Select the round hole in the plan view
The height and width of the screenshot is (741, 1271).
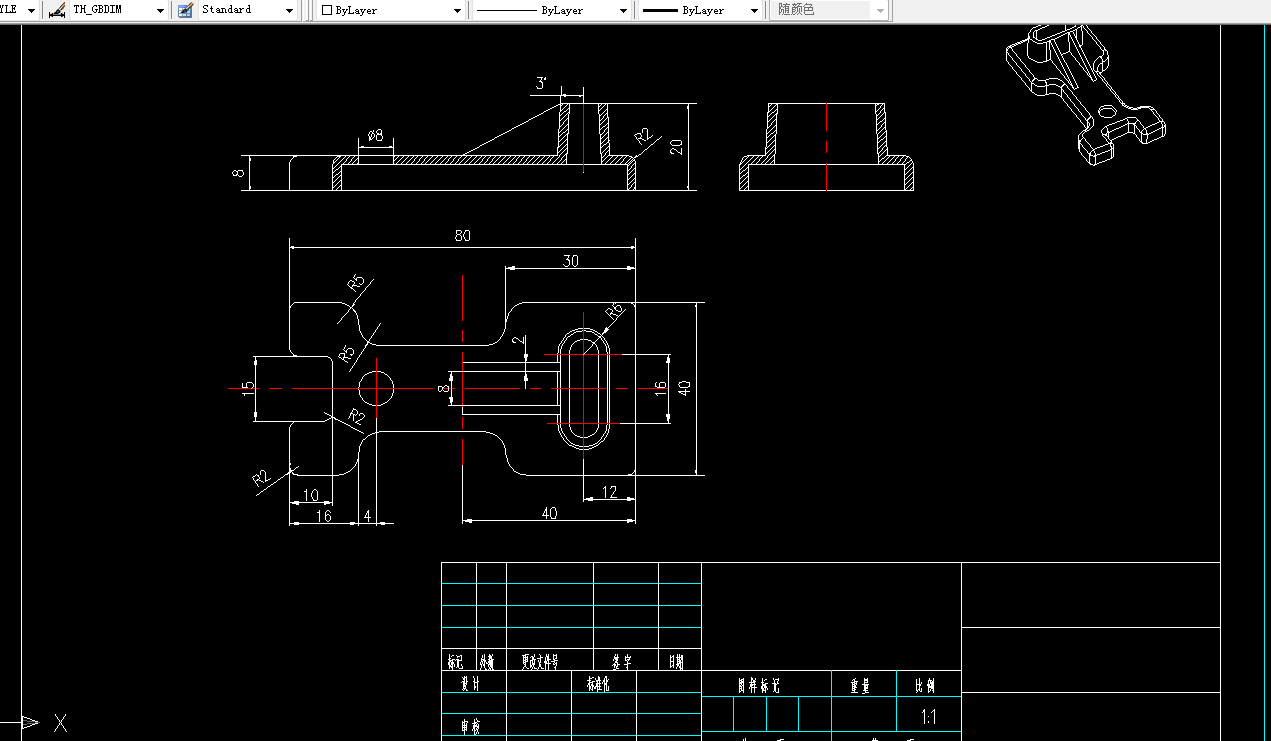(376, 388)
